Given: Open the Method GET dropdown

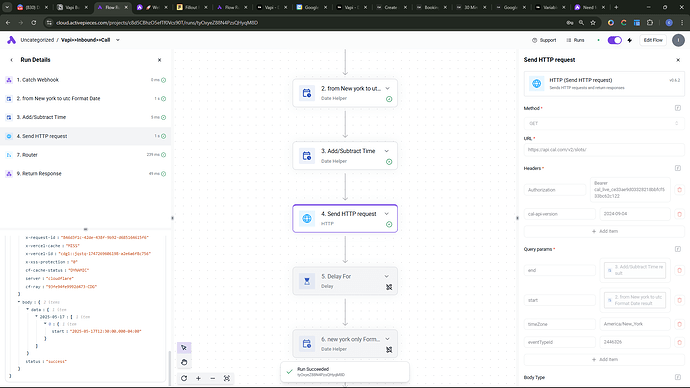Looking at the screenshot, I should (604, 124).
